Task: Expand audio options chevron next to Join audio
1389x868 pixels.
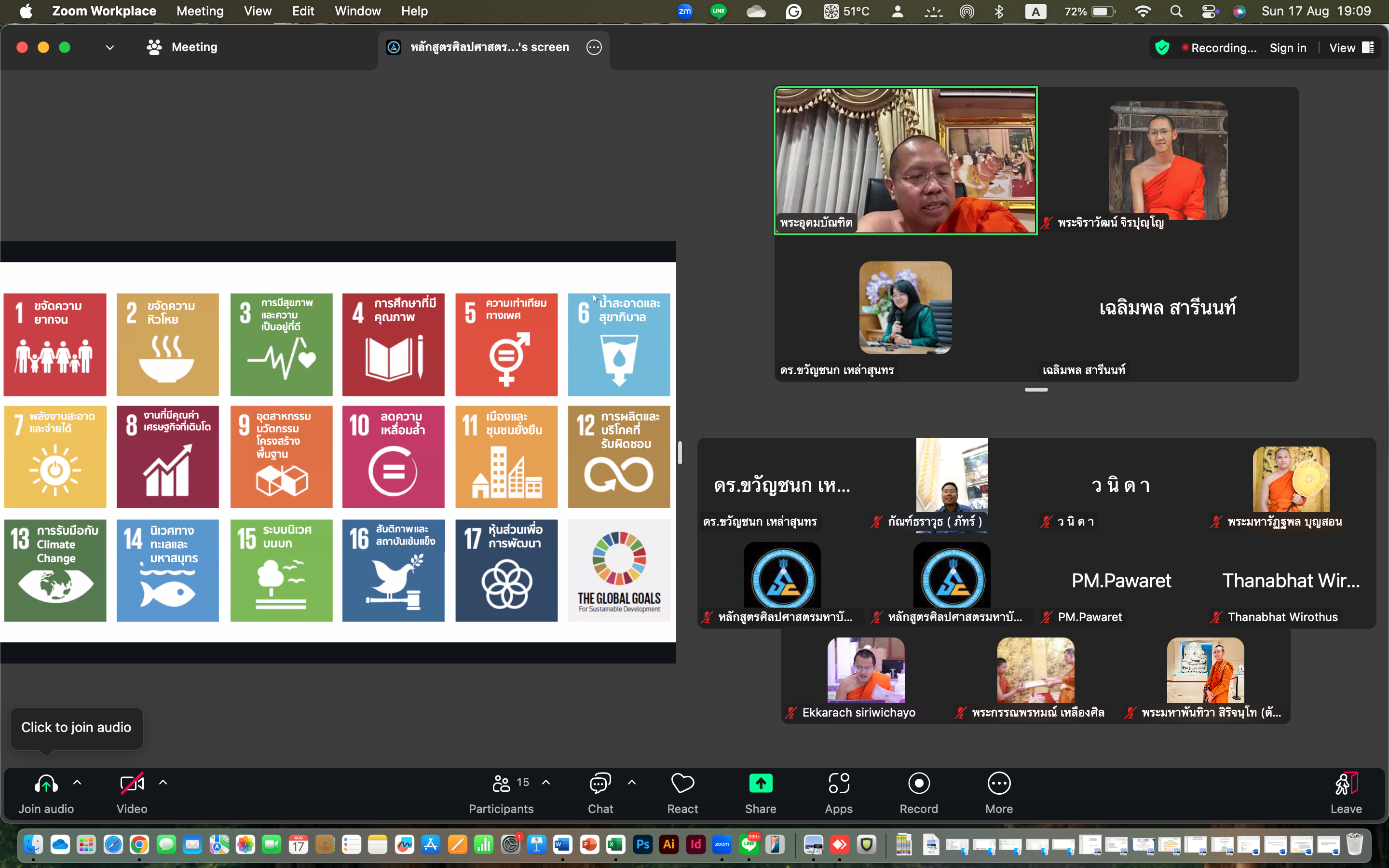Action: pyautogui.click(x=78, y=783)
